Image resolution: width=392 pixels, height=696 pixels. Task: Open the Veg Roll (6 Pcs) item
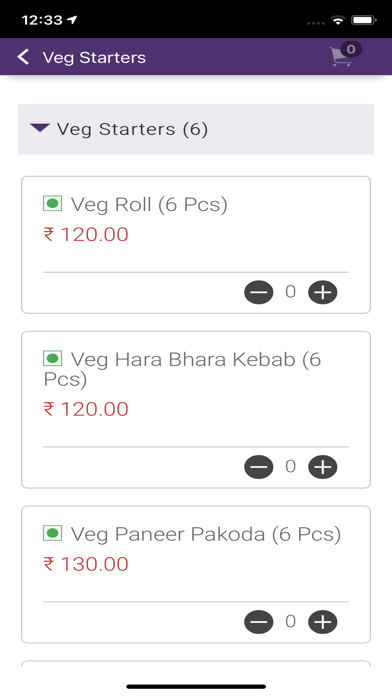149,205
